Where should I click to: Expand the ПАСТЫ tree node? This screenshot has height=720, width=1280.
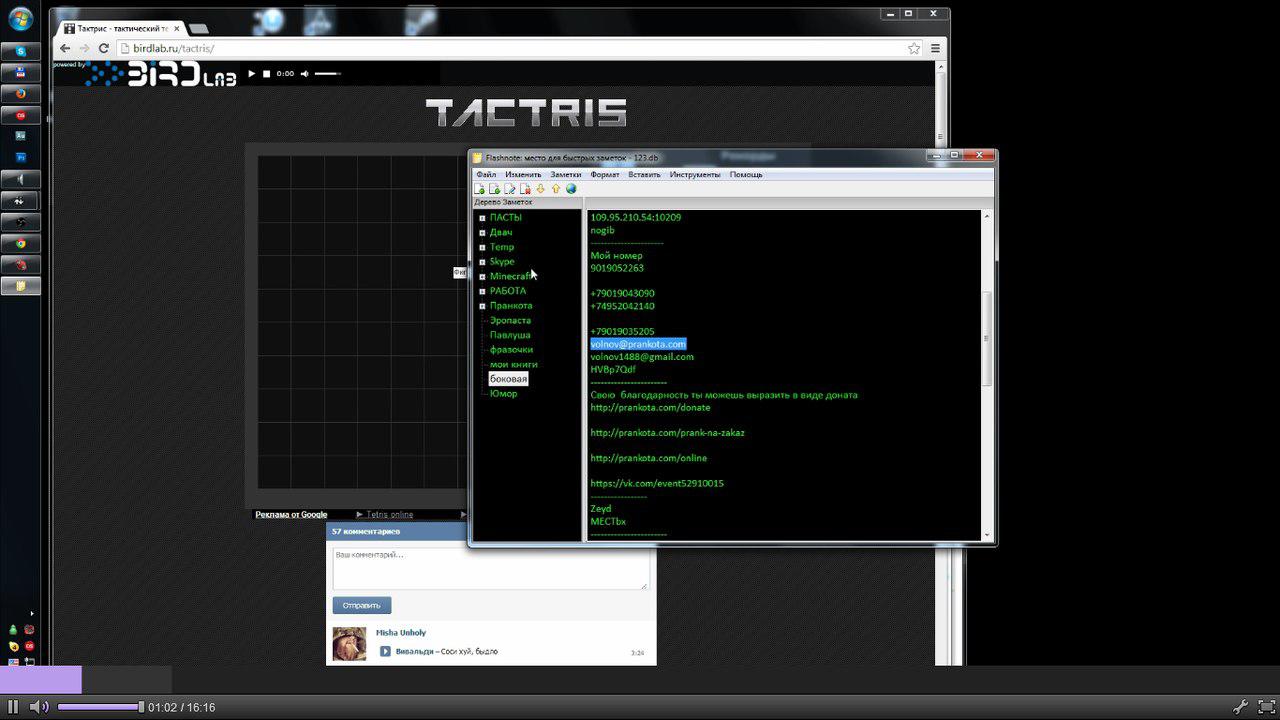(482, 218)
